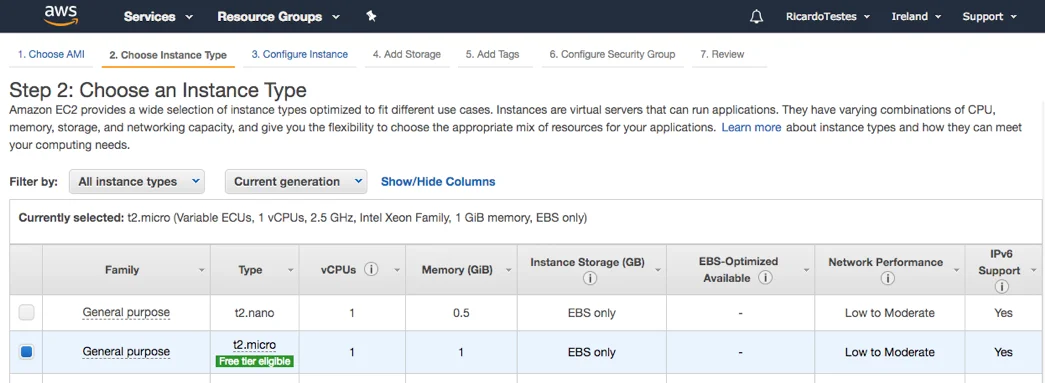1045x383 pixels.
Task: Click the Learn more link
Action: coord(751,127)
